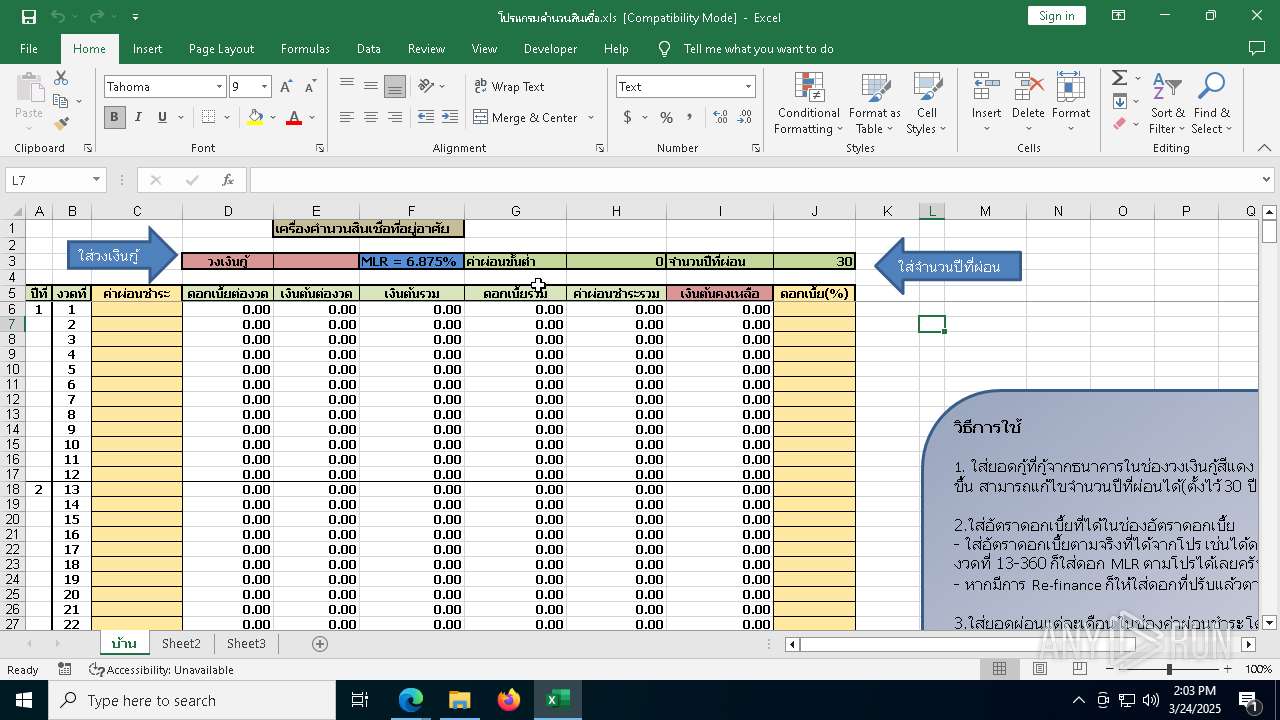Click the Insert Function fx icon
Image resolution: width=1280 pixels, height=720 pixels.
(228, 180)
